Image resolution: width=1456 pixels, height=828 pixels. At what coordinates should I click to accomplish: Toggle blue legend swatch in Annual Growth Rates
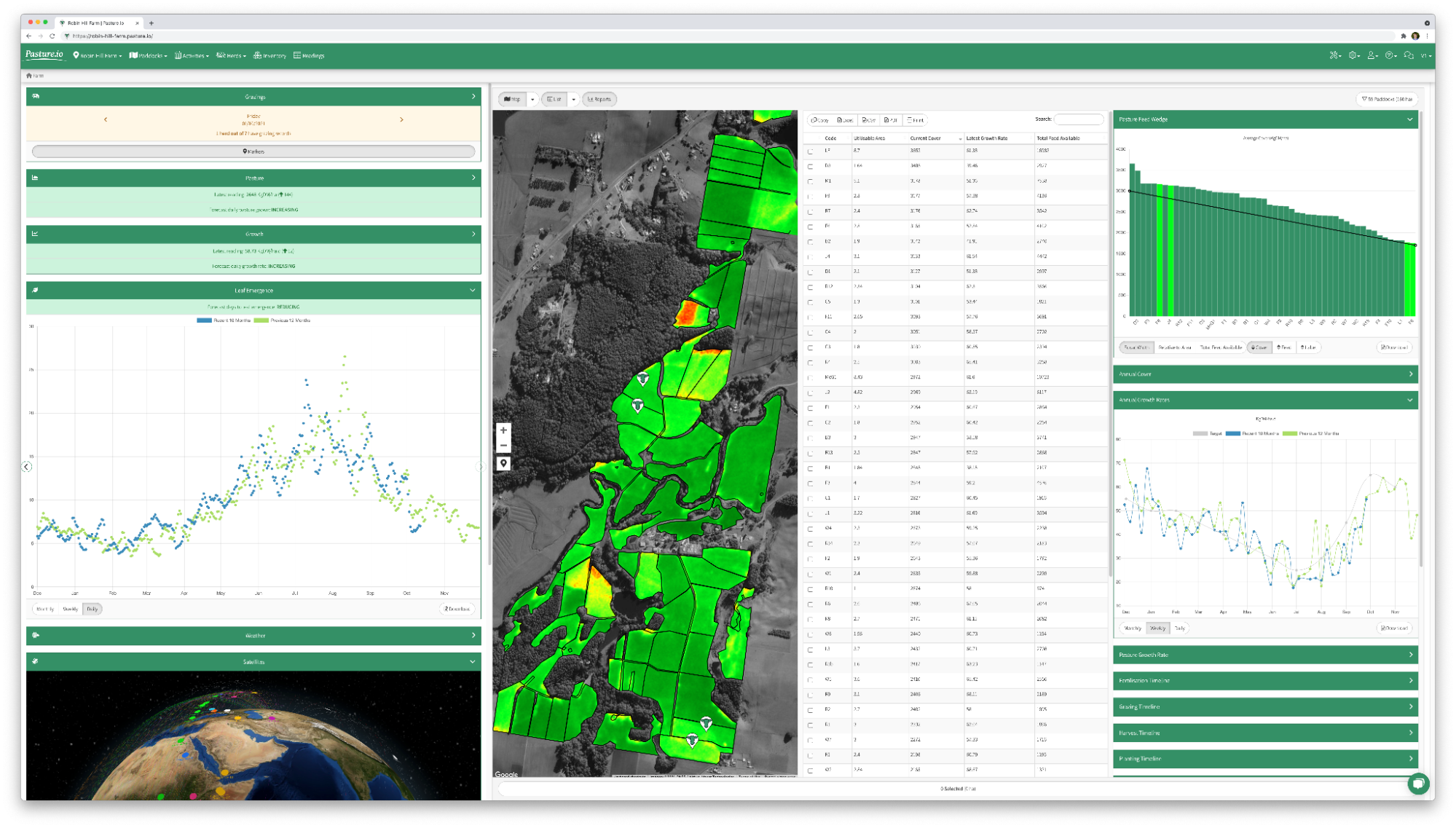click(x=1232, y=433)
